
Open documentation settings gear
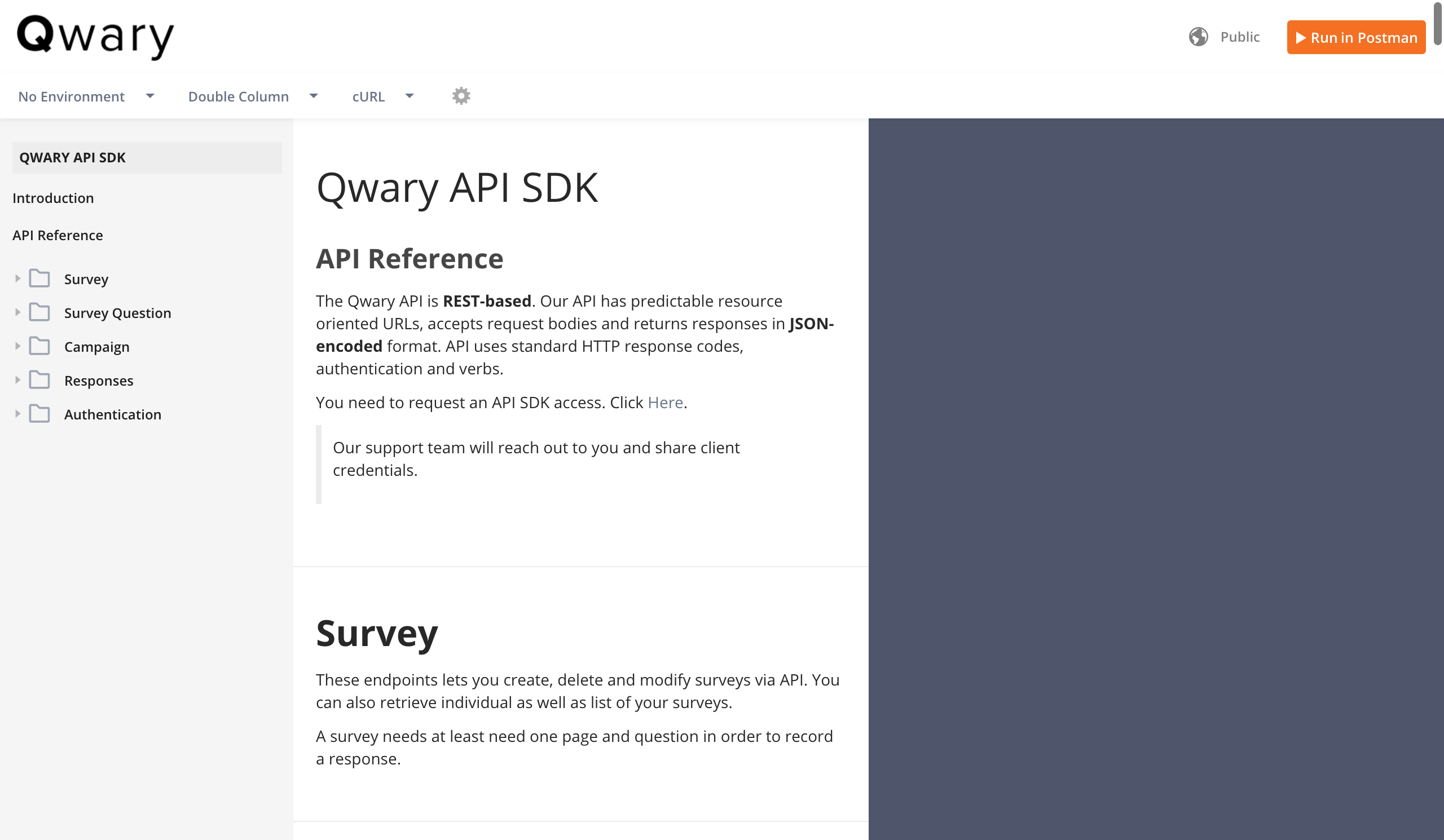(461, 96)
